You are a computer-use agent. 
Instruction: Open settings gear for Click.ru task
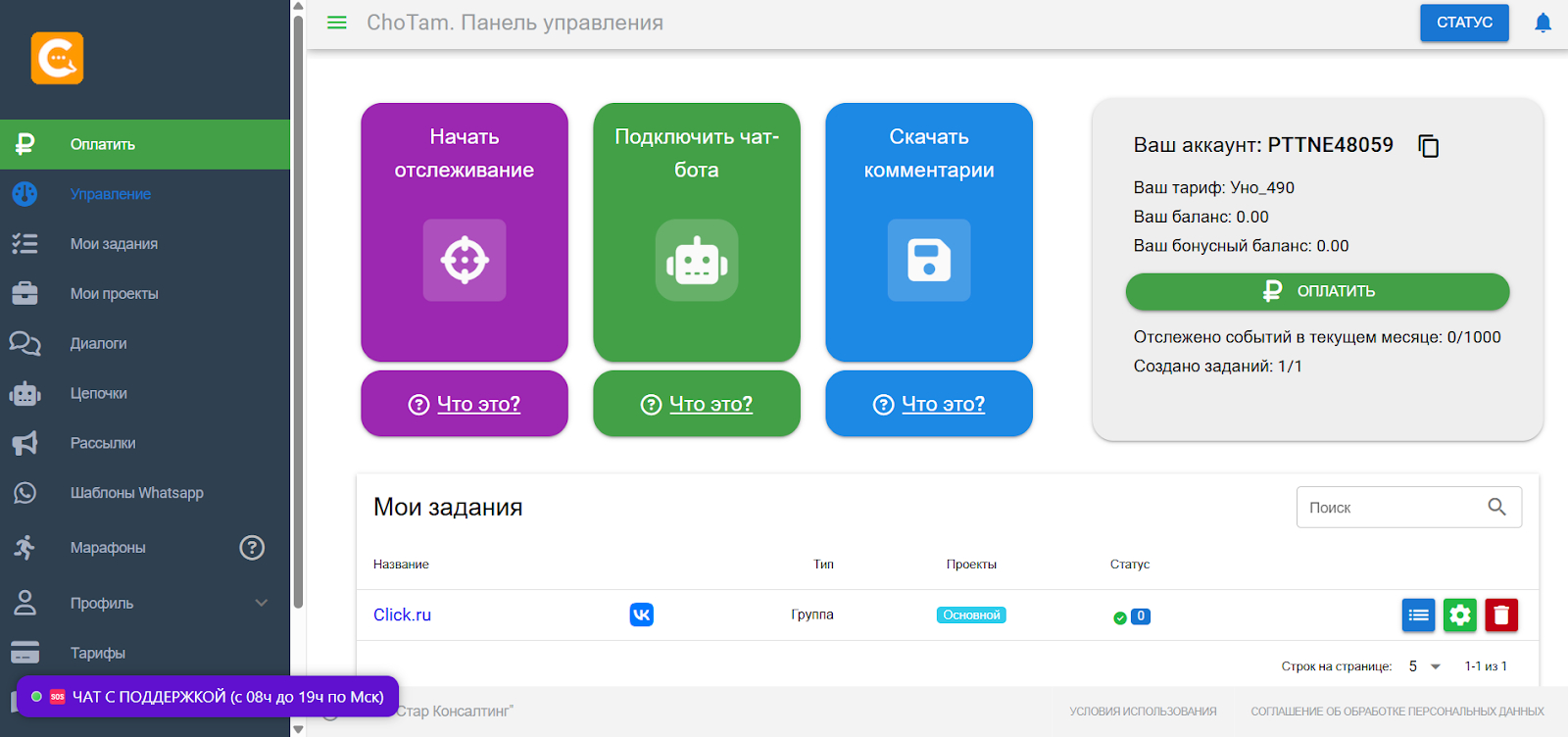point(1460,615)
